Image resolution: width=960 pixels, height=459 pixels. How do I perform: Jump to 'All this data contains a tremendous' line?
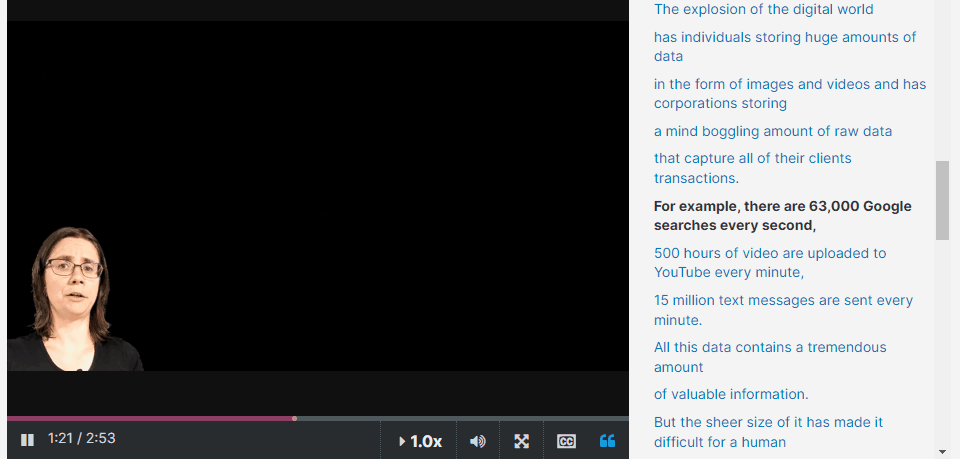click(x=770, y=357)
